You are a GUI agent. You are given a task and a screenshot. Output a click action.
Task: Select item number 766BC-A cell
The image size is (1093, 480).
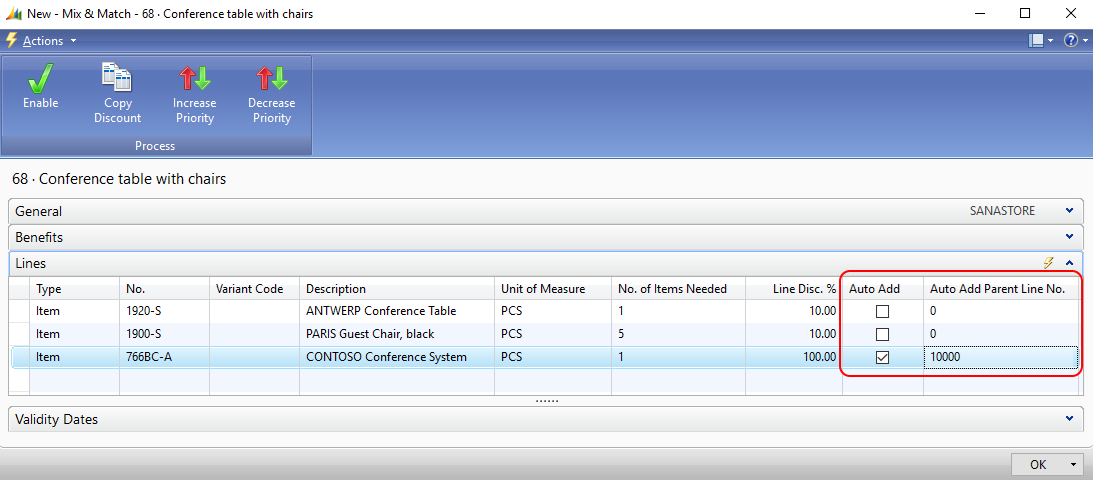pyautogui.click(x=165, y=357)
